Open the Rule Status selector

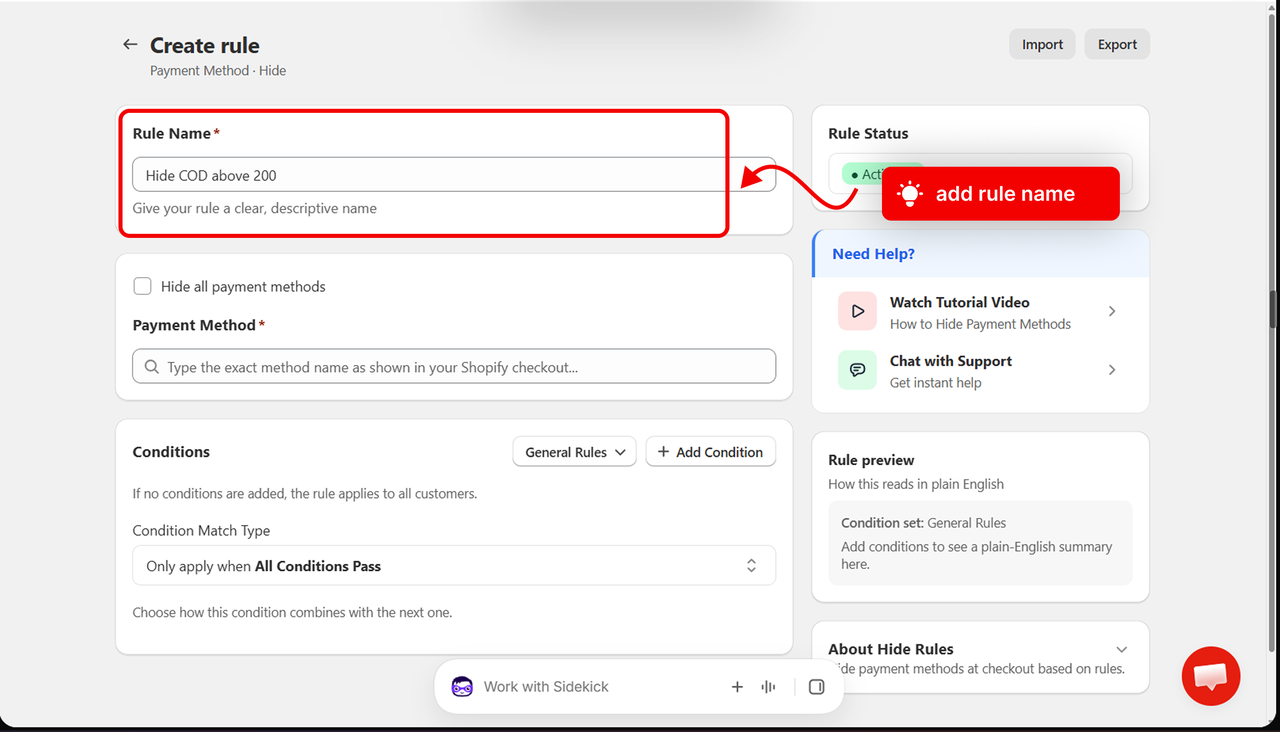[x=980, y=174]
